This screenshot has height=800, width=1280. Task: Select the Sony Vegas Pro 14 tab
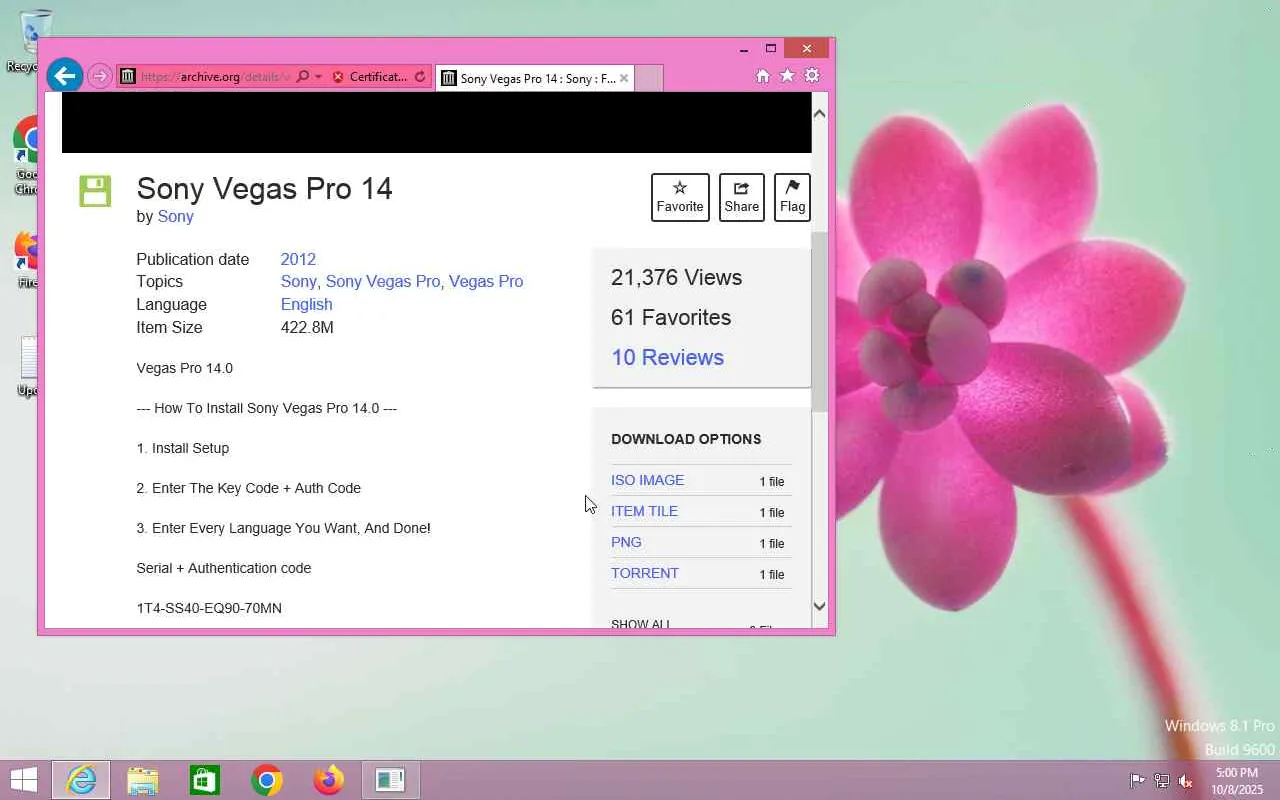tap(535, 78)
